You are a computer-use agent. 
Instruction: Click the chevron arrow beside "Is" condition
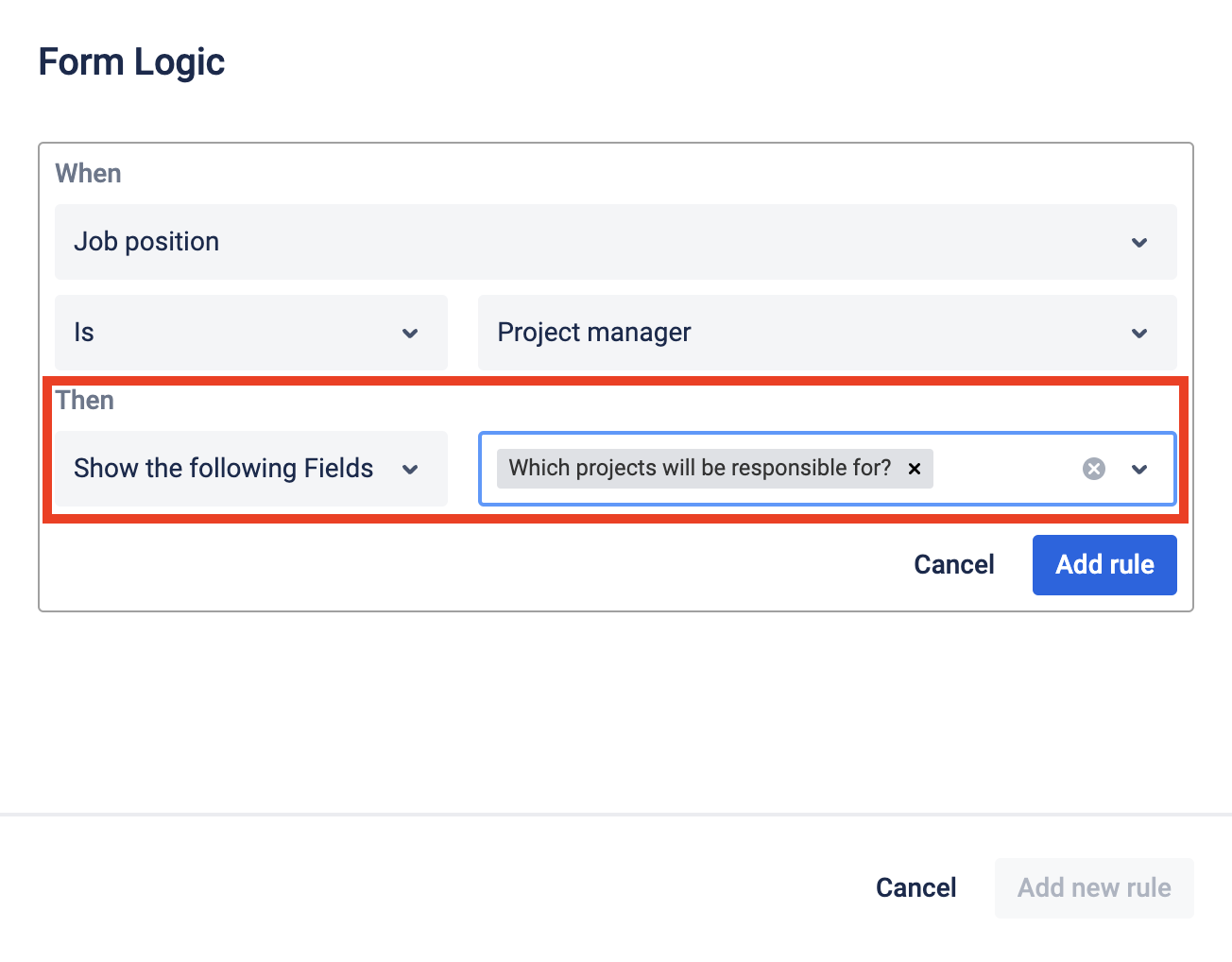point(410,334)
